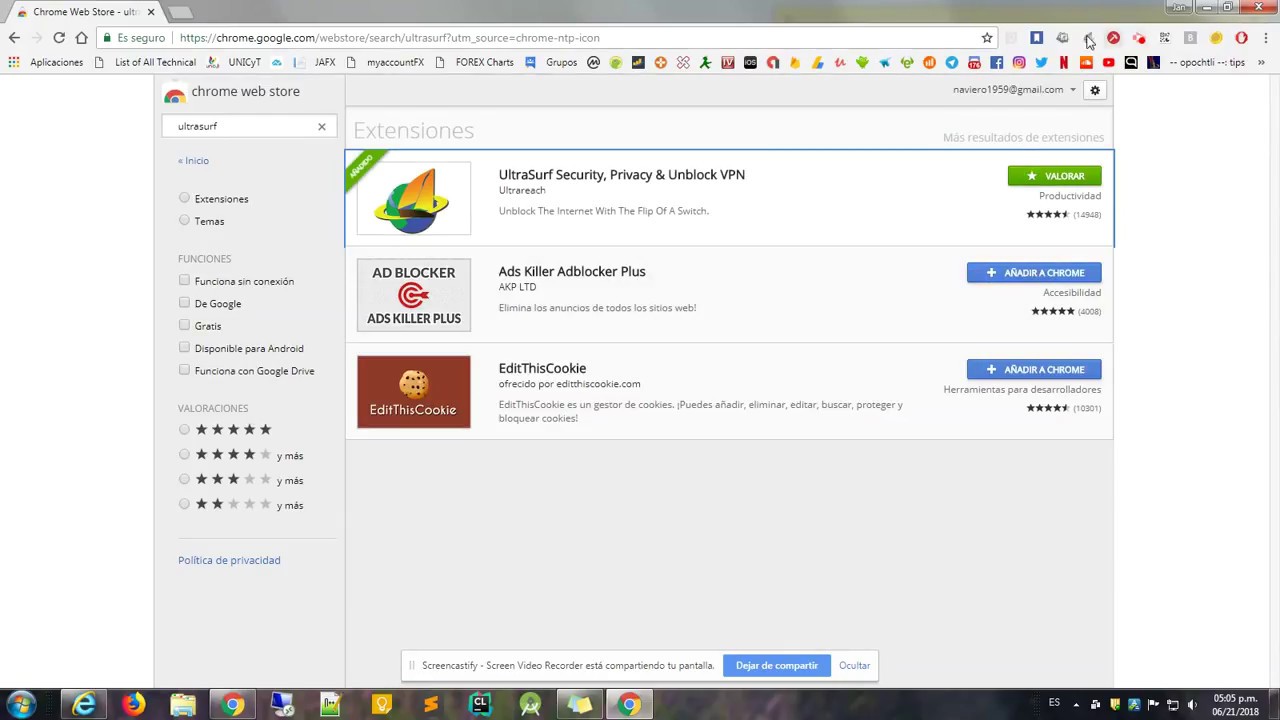Viewport: 1280px width, 720px height.
Task: Open the JAFX bookmark
Action: (x=314, y=62)
